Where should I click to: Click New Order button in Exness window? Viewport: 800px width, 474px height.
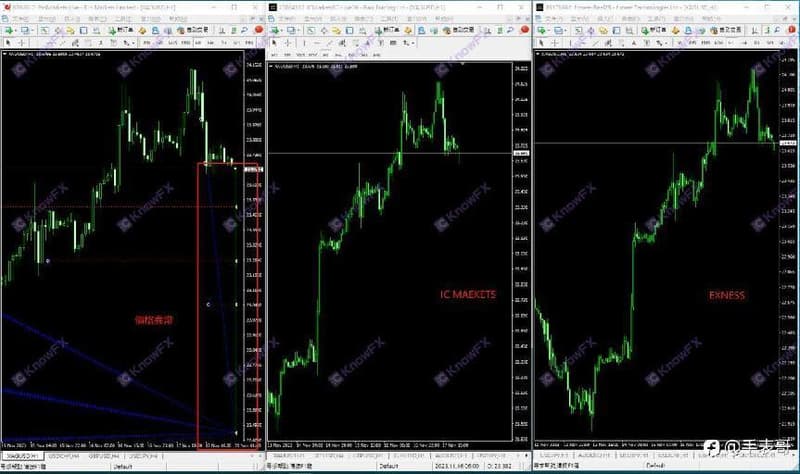(654, 30)
